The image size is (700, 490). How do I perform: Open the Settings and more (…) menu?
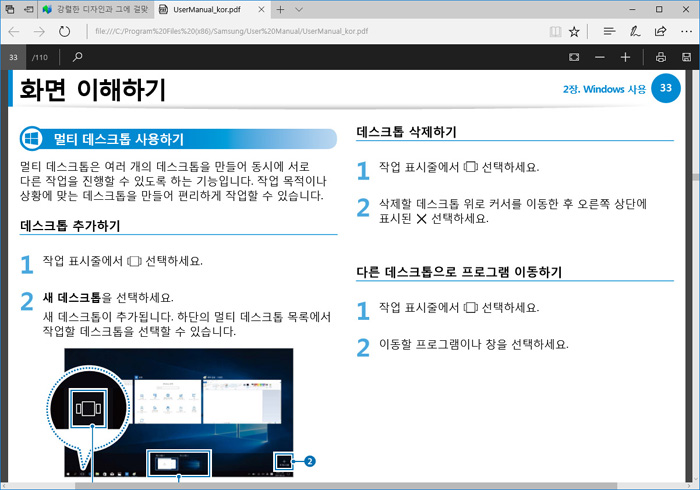pyautogui.click(x=685, y=31)
